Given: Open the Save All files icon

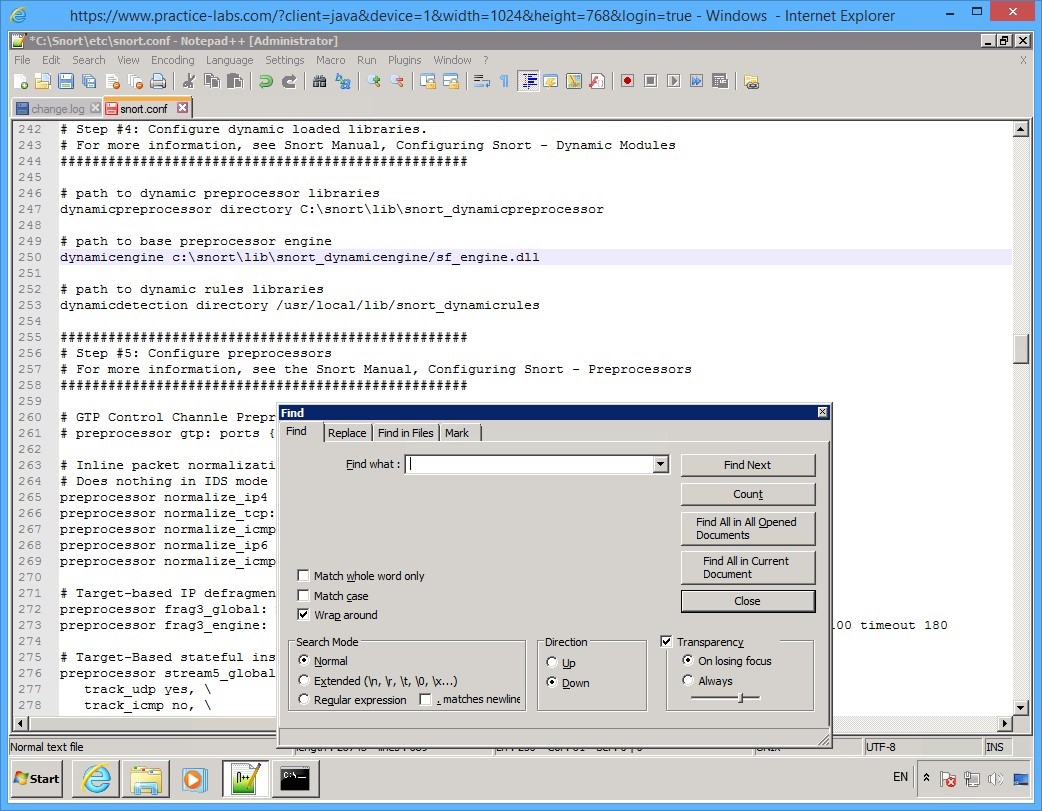Looking at the screenshot, I should (x=89, y=81).
